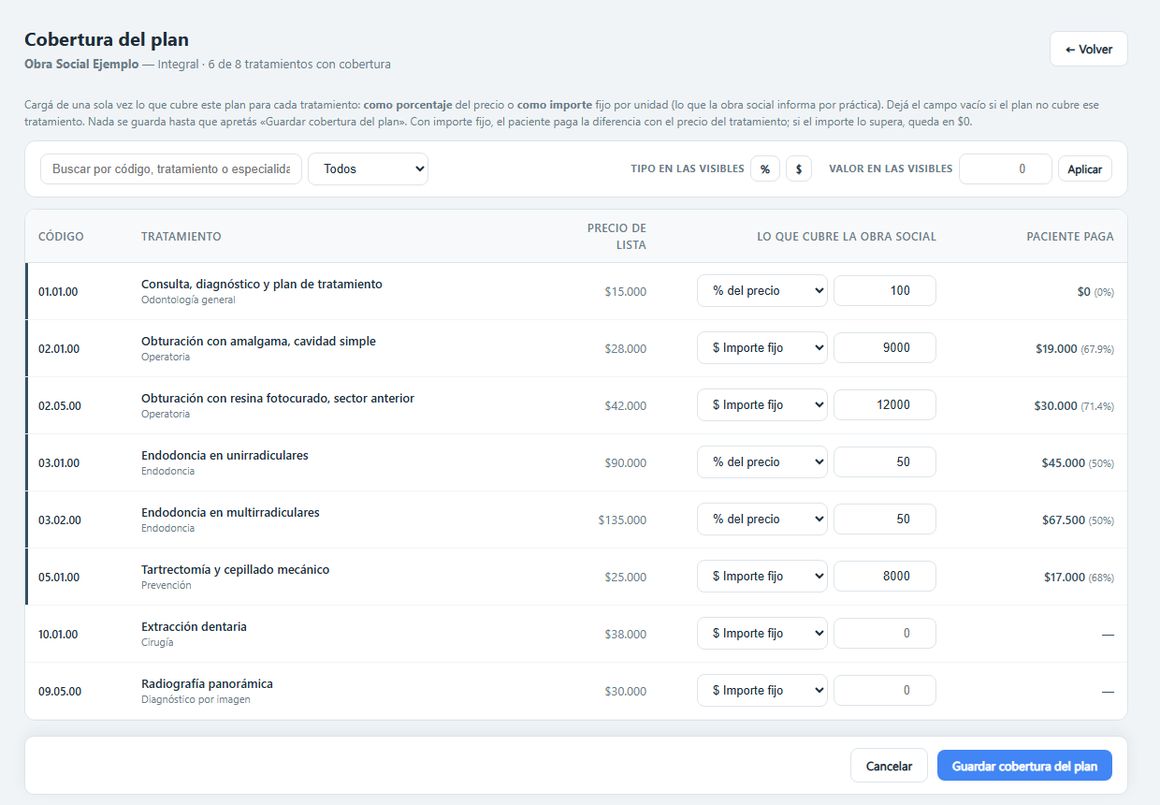Click the code 01.01.00
This screenshot has width=1160, height=805.
[58, 292]
